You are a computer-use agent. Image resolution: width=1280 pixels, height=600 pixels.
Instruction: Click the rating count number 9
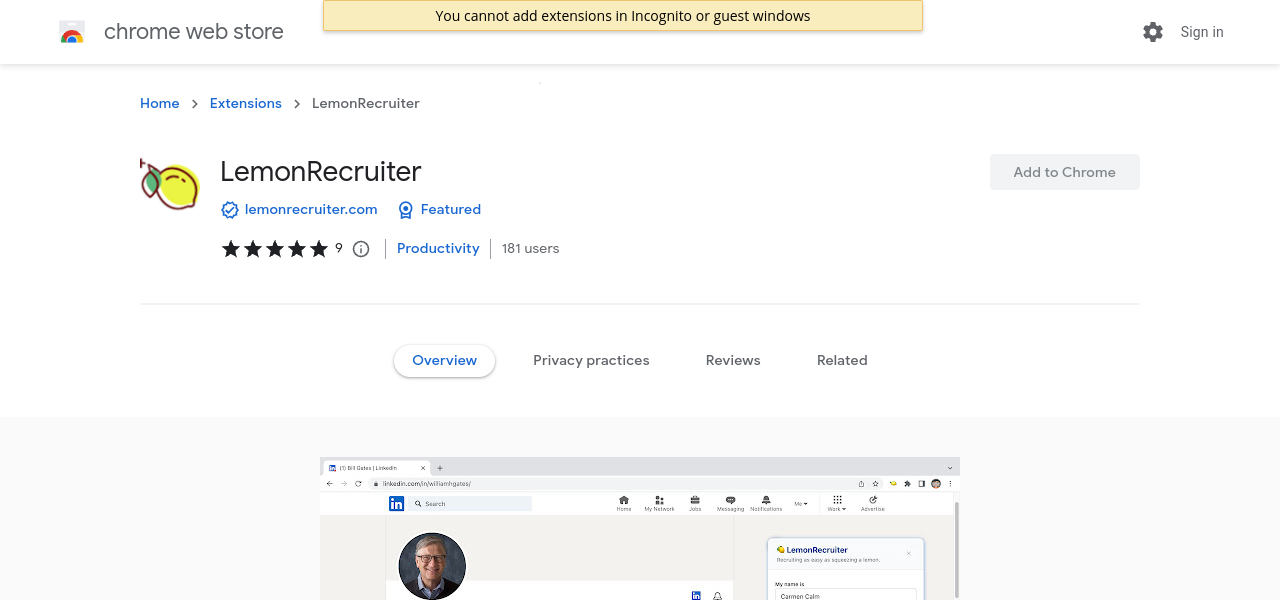click(339, 248)
